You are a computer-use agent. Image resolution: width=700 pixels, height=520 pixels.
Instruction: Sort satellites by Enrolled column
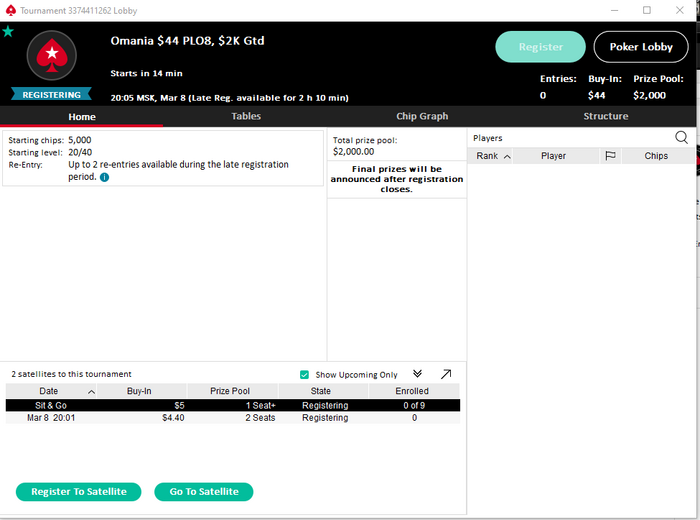(x=414, y=391)
